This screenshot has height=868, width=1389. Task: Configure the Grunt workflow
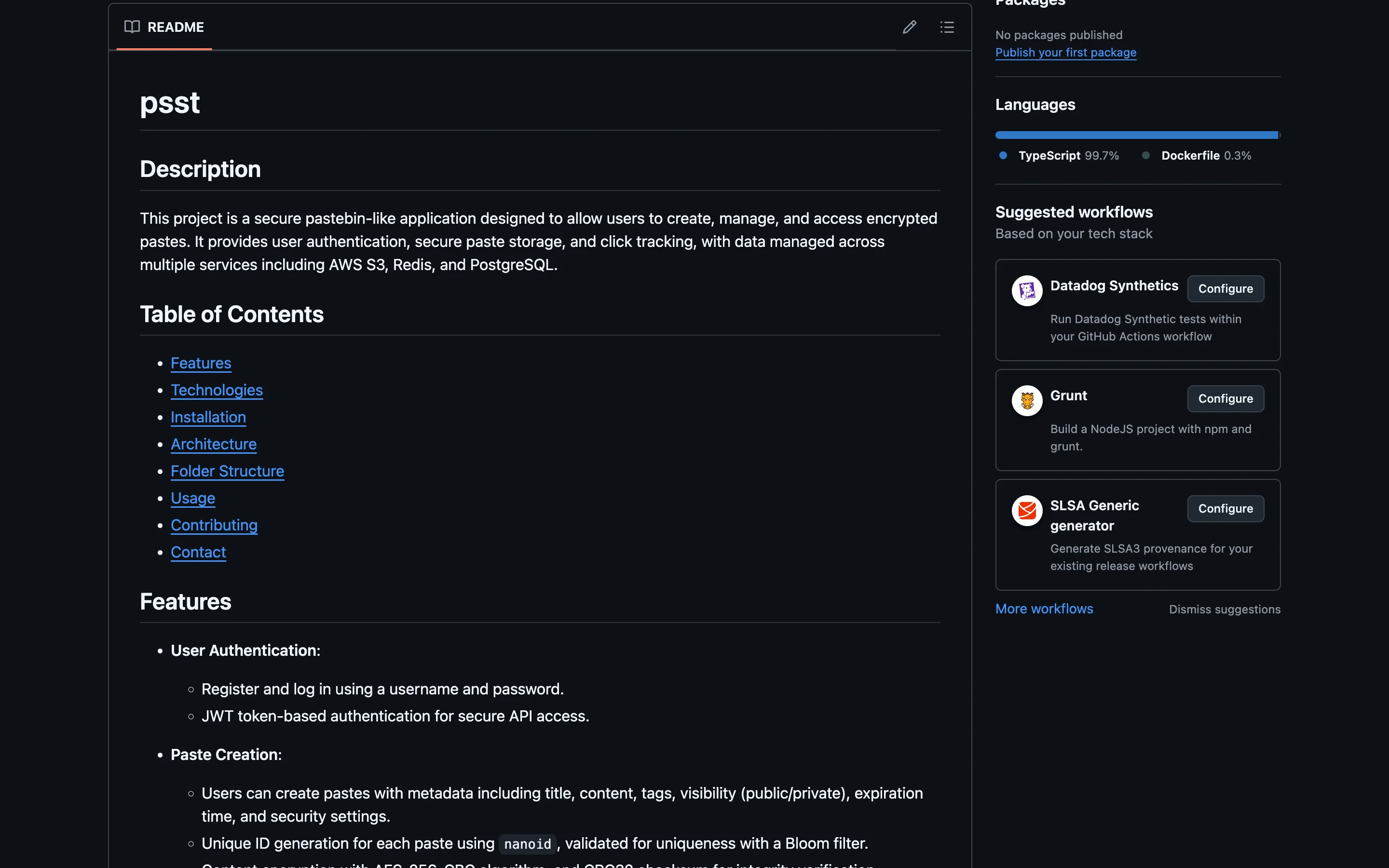coord(1225,398)
